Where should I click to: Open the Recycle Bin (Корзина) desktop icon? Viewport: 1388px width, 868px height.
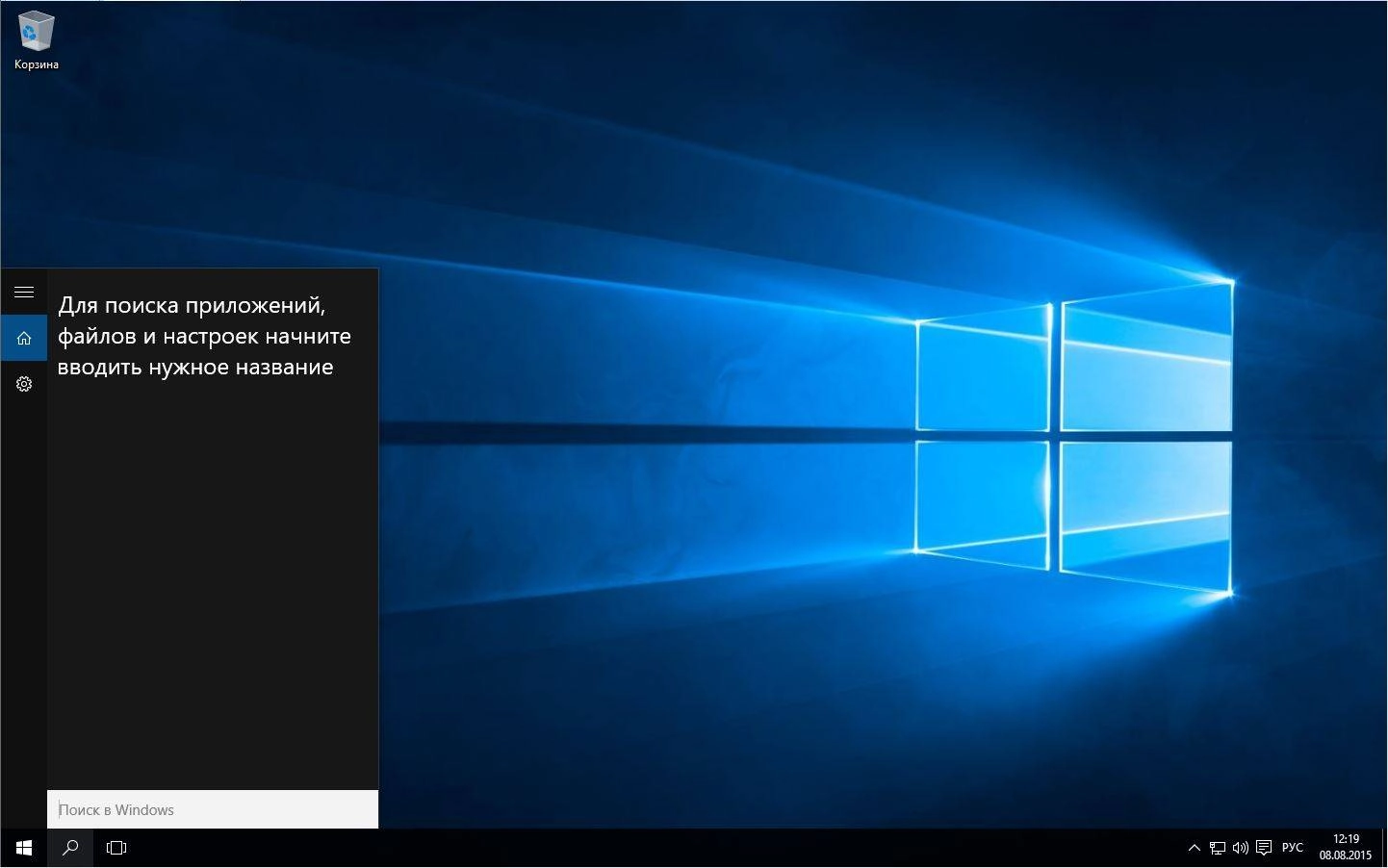36,40
